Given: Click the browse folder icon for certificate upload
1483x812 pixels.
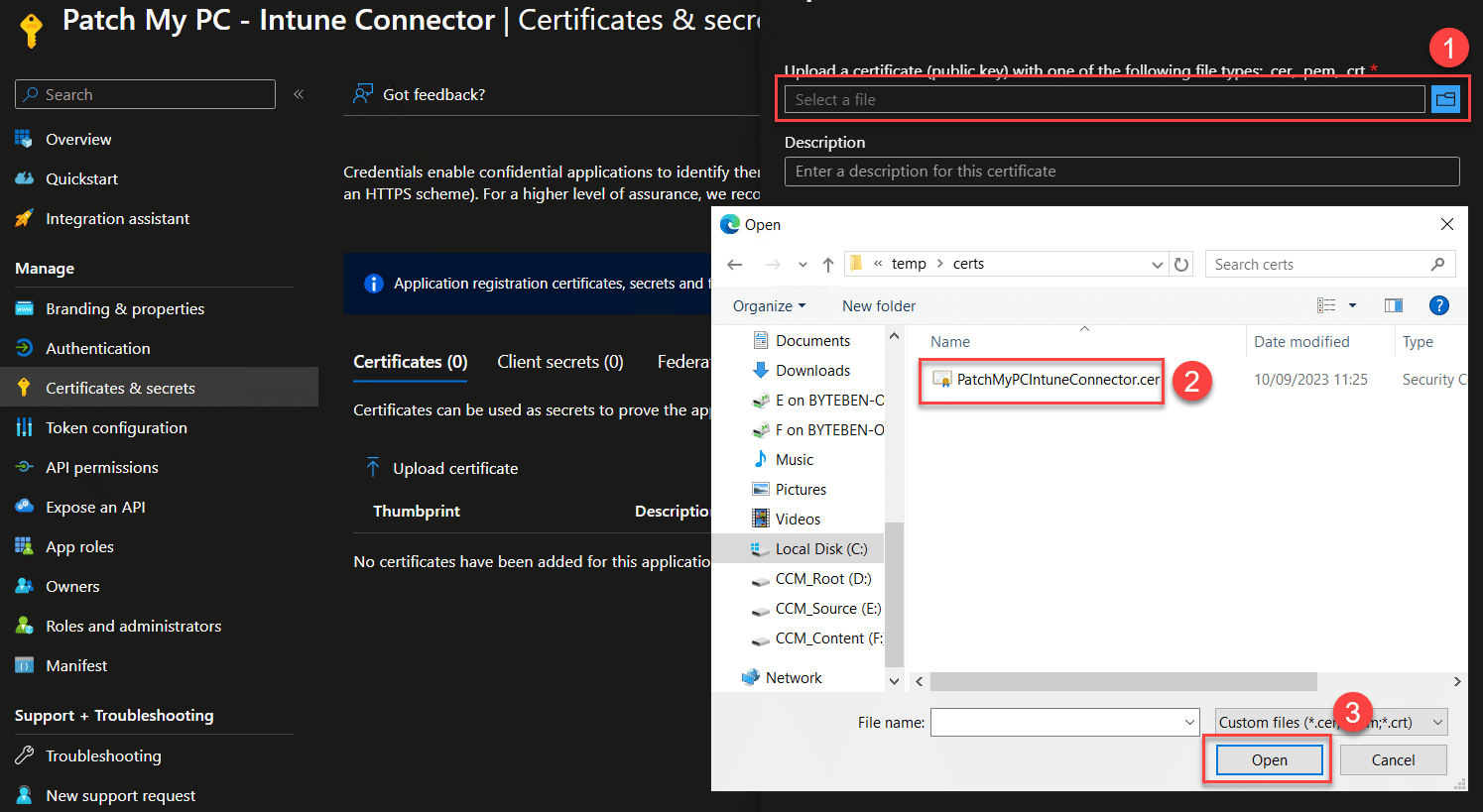Looking at the screenshot, I should click(x=1445, y=99).
